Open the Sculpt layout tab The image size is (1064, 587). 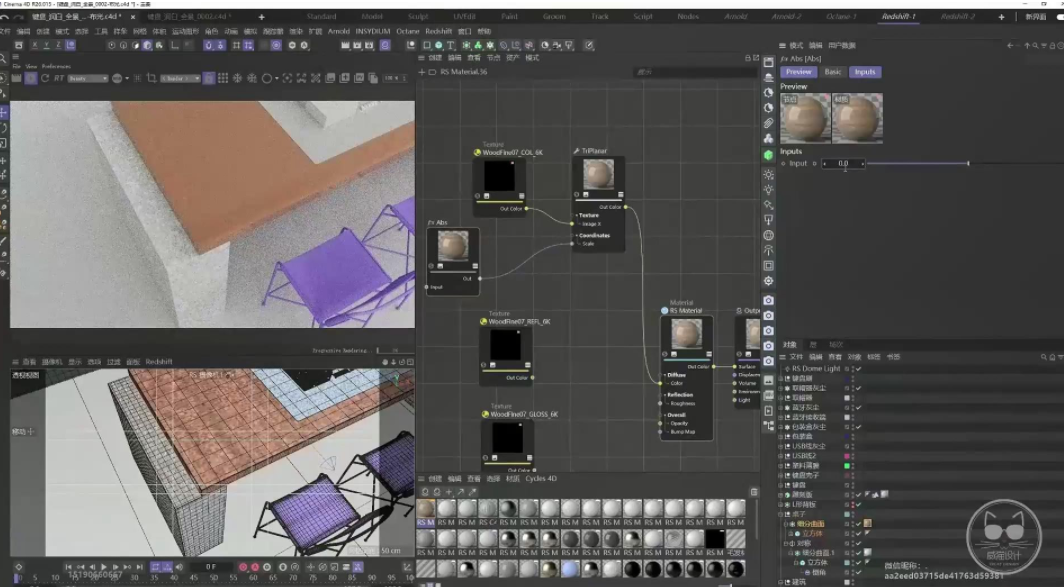[x=418, y=16]
